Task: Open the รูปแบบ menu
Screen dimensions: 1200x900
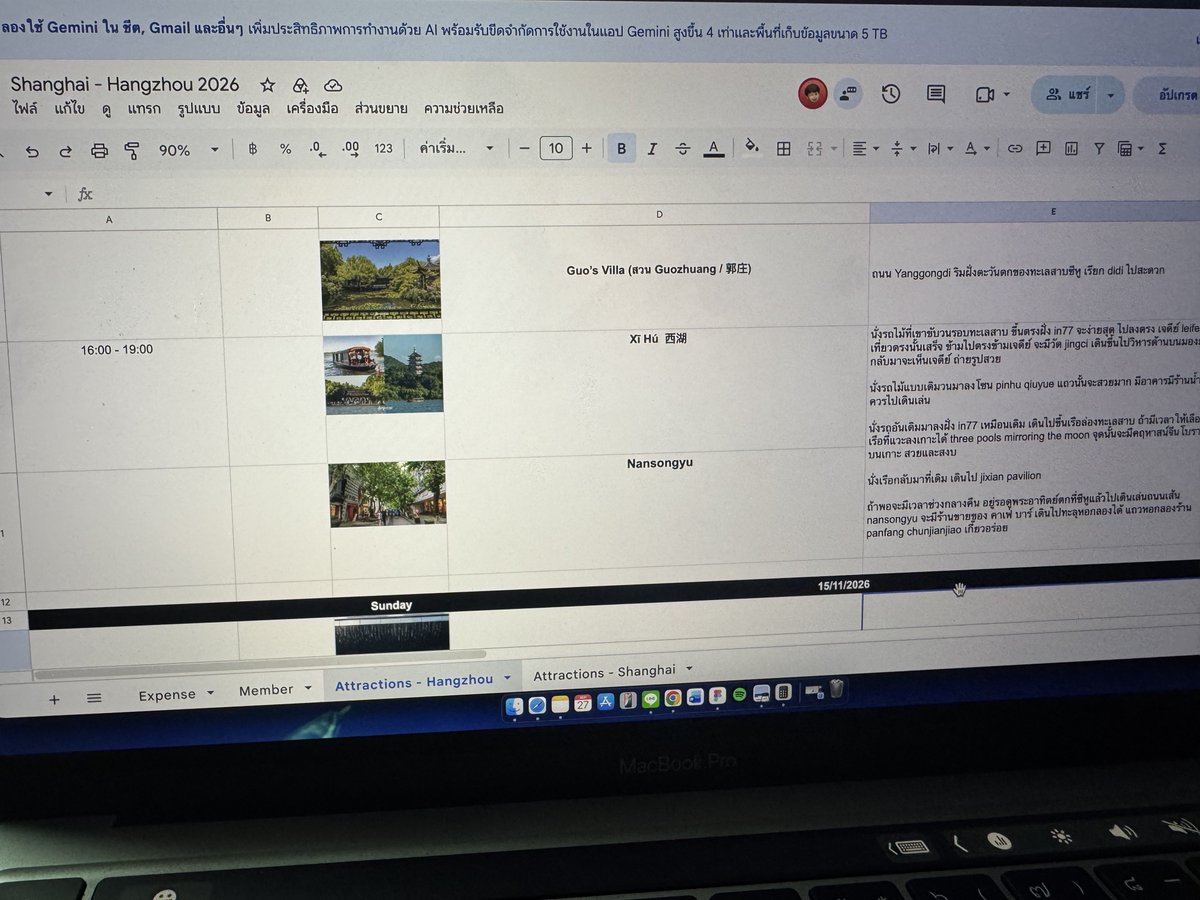Action: 198,108
